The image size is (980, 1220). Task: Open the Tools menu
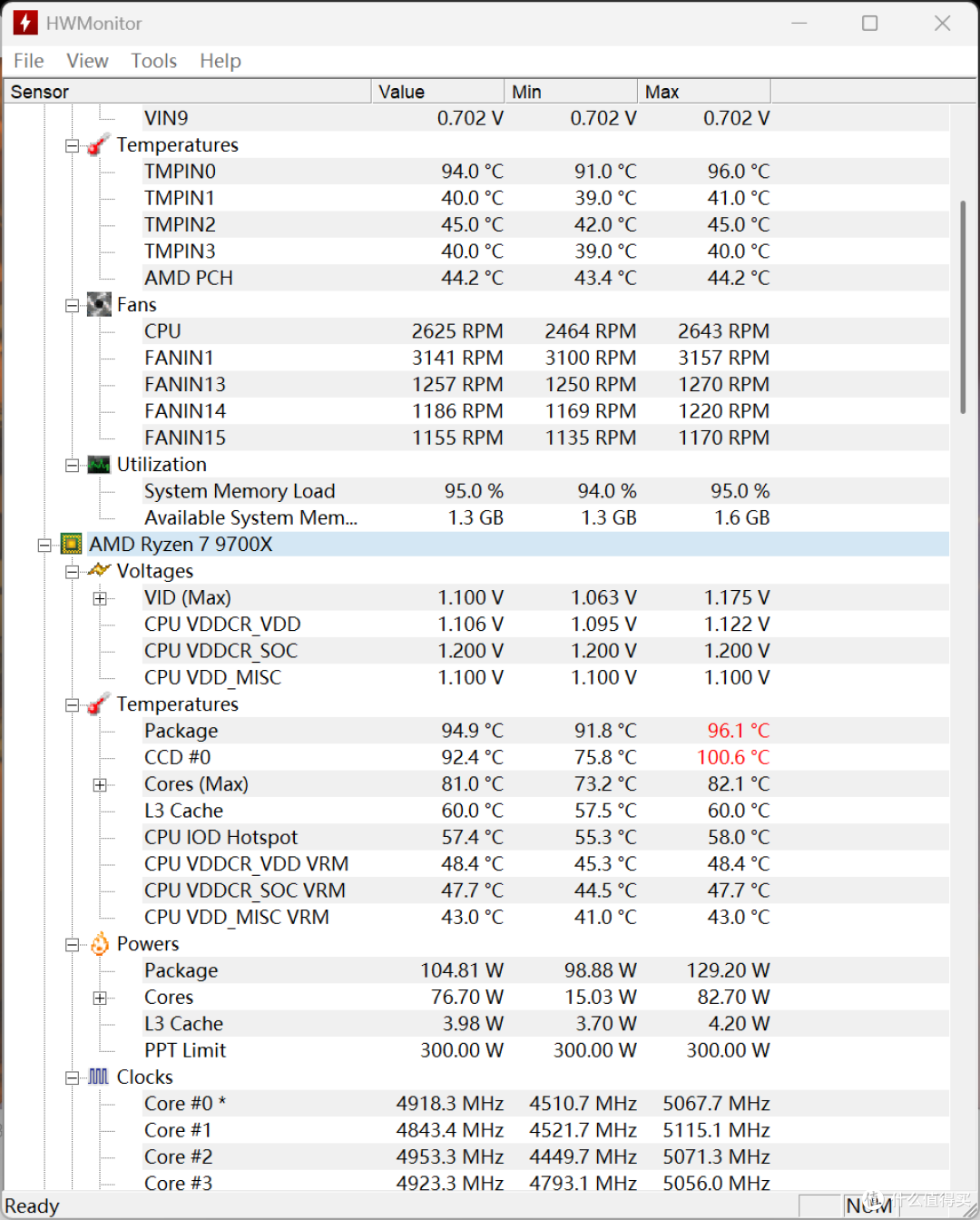[x=153, y=61]
